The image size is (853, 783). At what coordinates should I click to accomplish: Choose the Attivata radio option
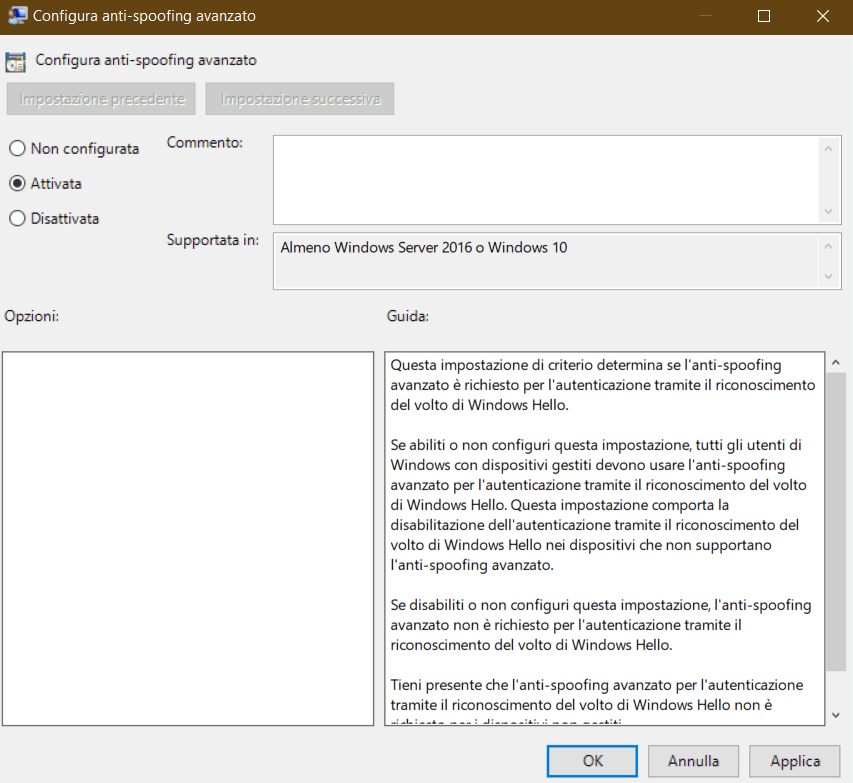click(17, 184)
